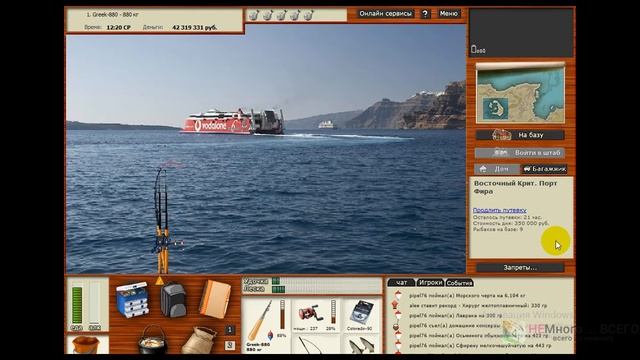Click the time value 12:20 СР

[118, 27]
